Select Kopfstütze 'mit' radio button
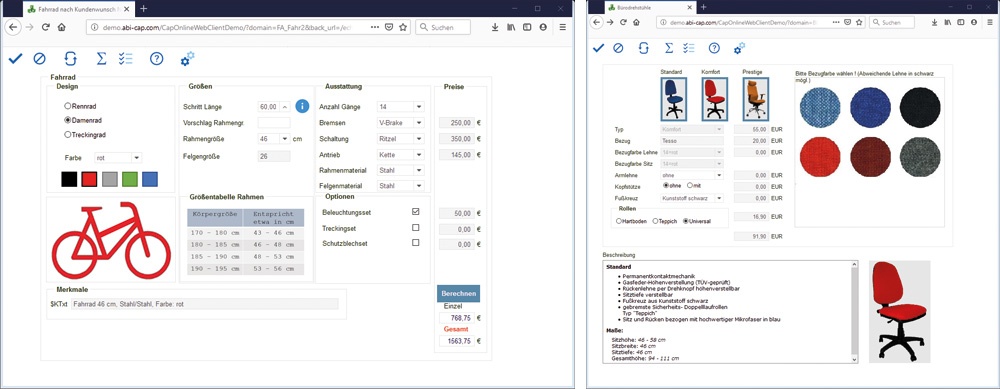1000x389 pixels. [x=690, y=186]
